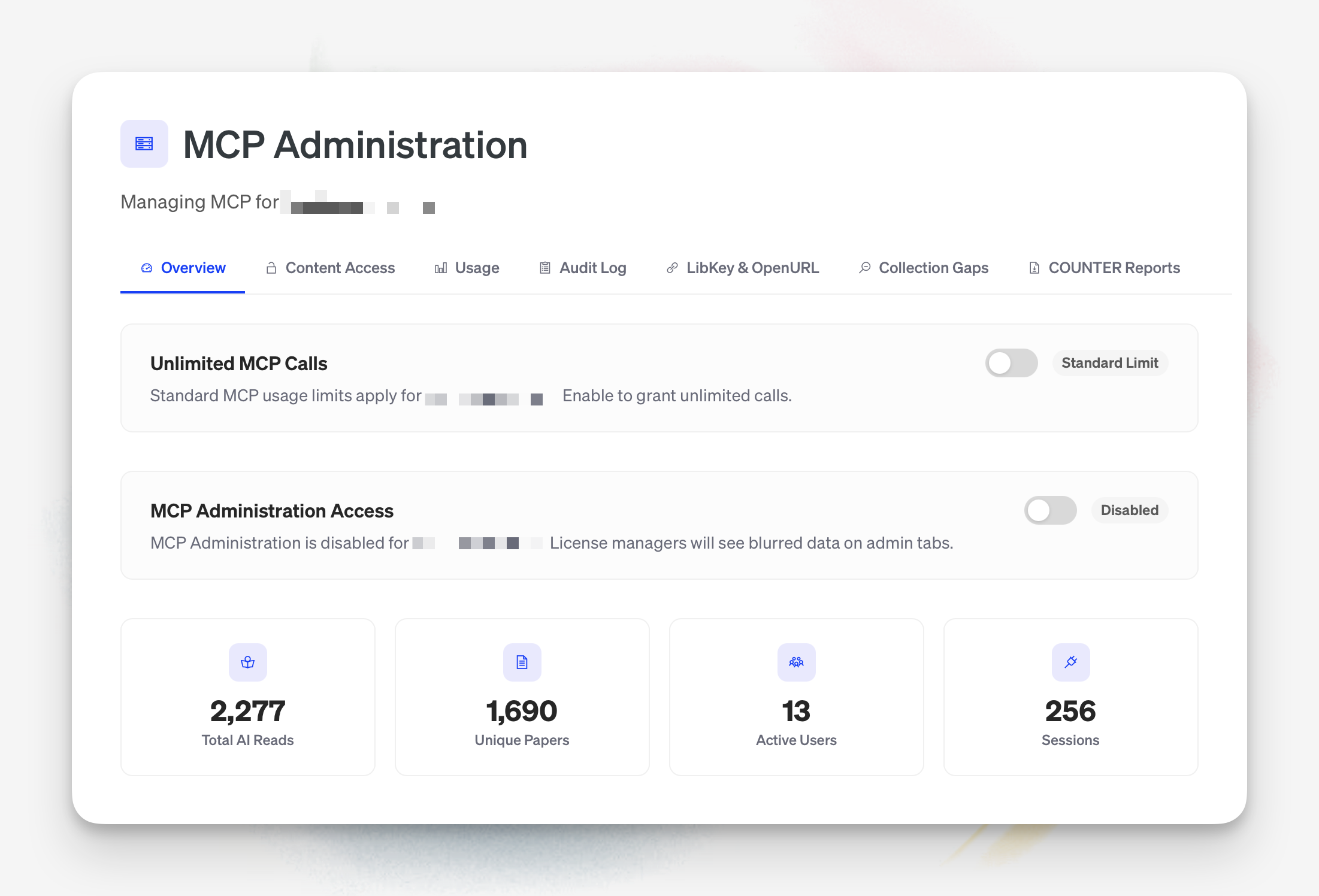Viewport: 1319px width, 896px height.
Task: Click the Disabled badge
Action: (x=1129, y=510)
